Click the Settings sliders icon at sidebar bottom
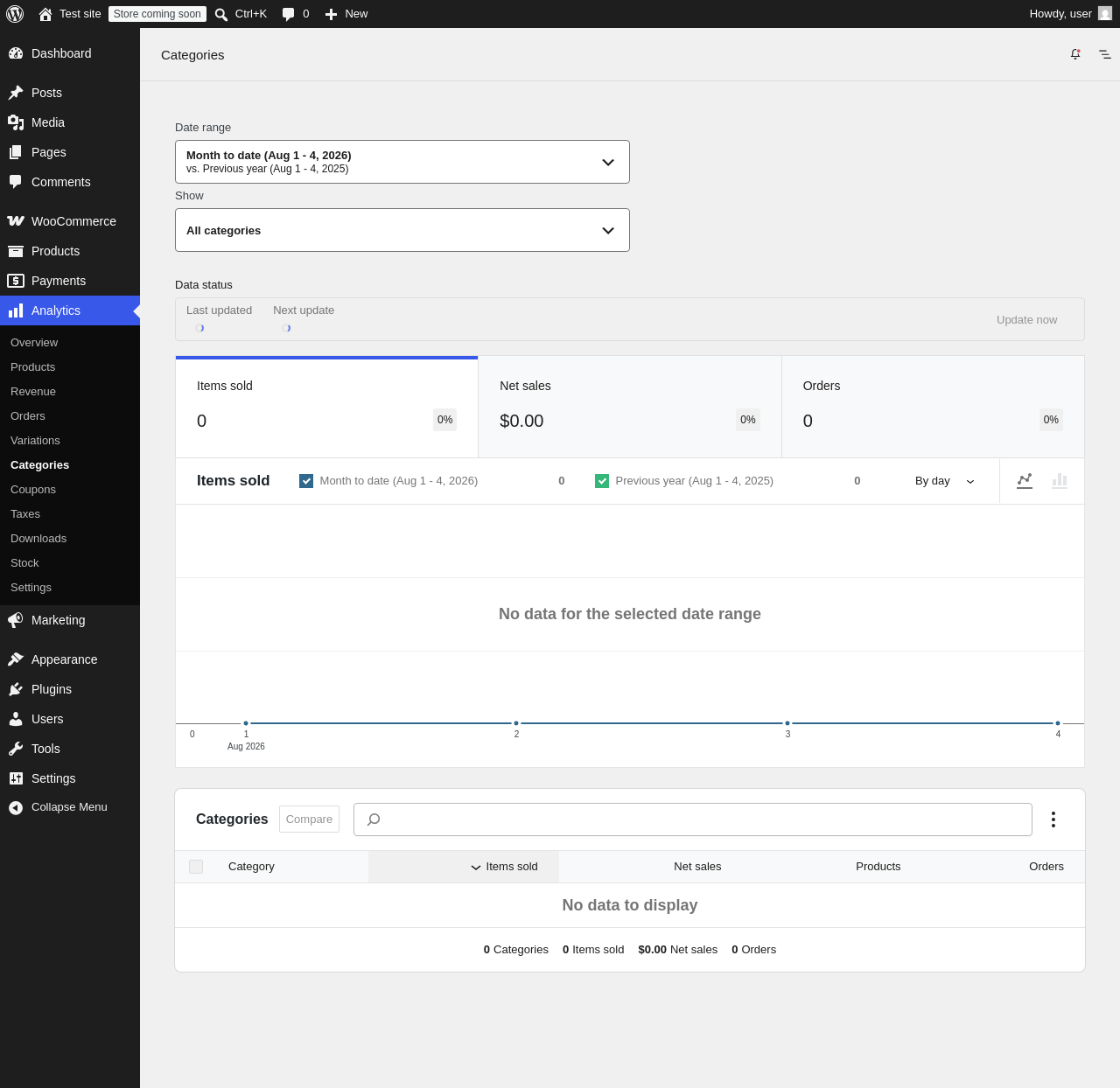 (x=16, y=778)
